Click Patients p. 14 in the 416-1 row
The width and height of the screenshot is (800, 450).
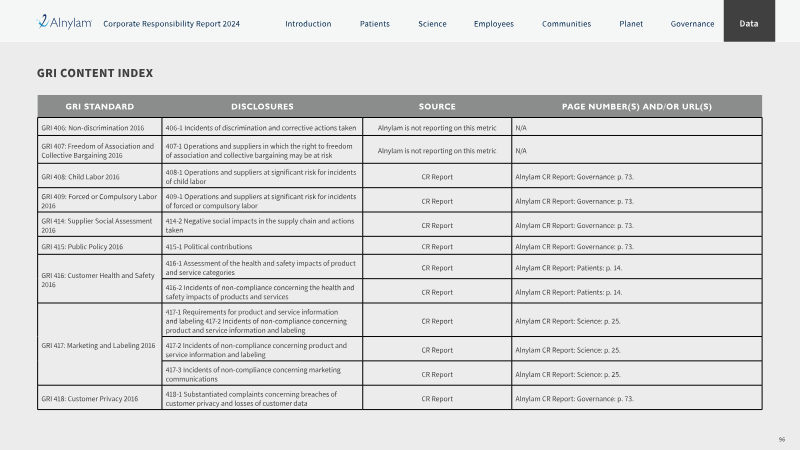[x=568, y=268]
